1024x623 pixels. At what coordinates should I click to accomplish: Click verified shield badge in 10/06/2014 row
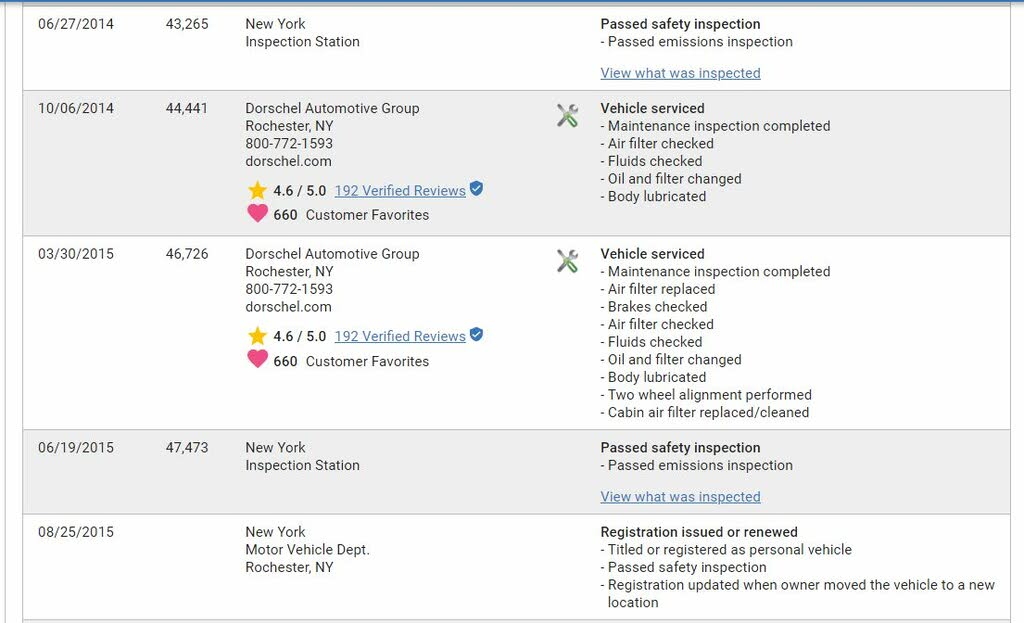(x=477, y=189)
